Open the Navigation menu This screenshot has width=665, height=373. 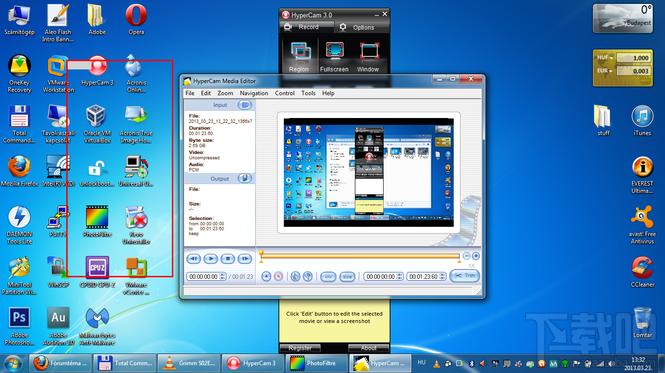pos(254,93)
